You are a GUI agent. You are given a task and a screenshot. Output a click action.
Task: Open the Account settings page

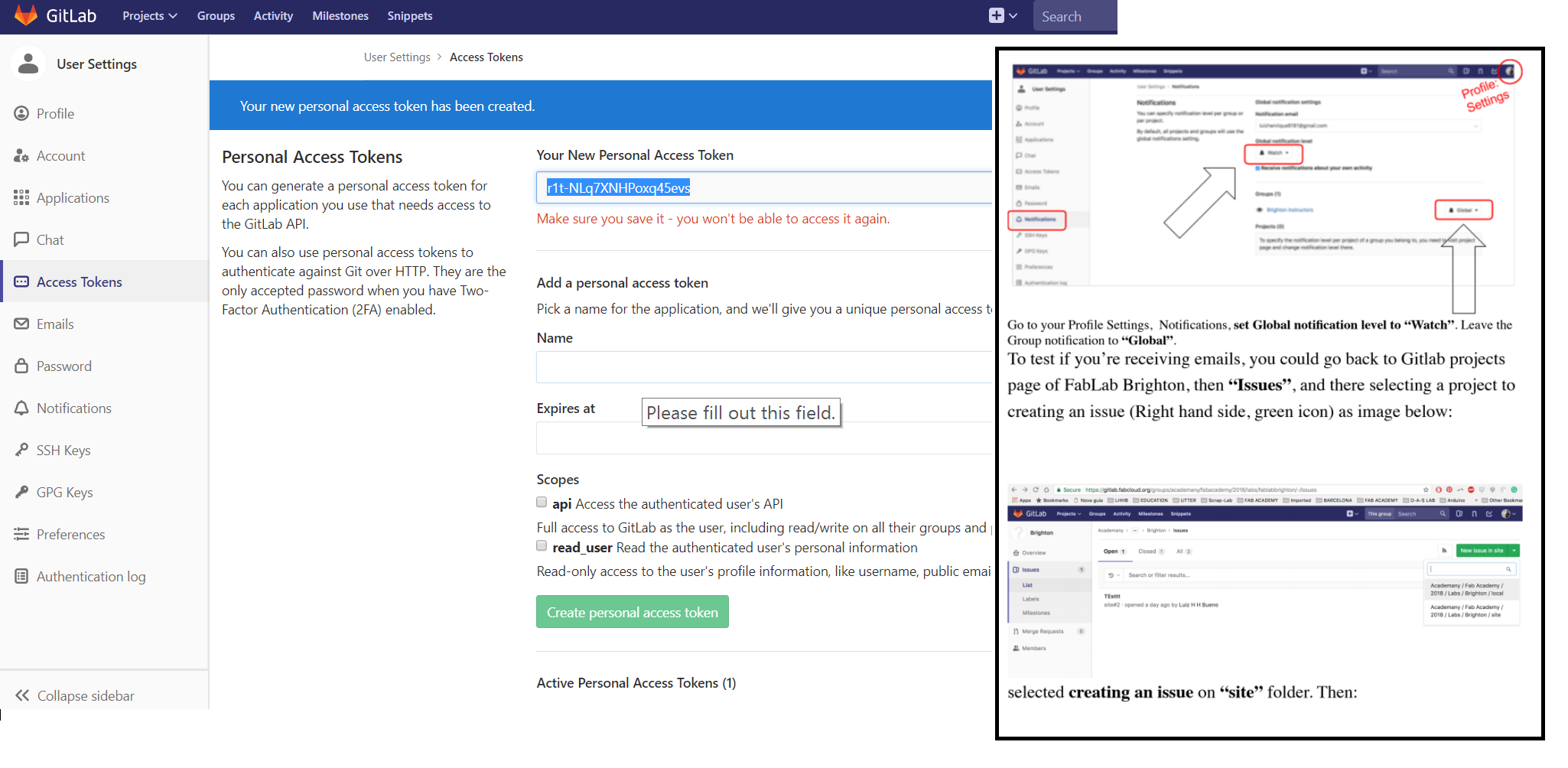(x=61, y=155)
